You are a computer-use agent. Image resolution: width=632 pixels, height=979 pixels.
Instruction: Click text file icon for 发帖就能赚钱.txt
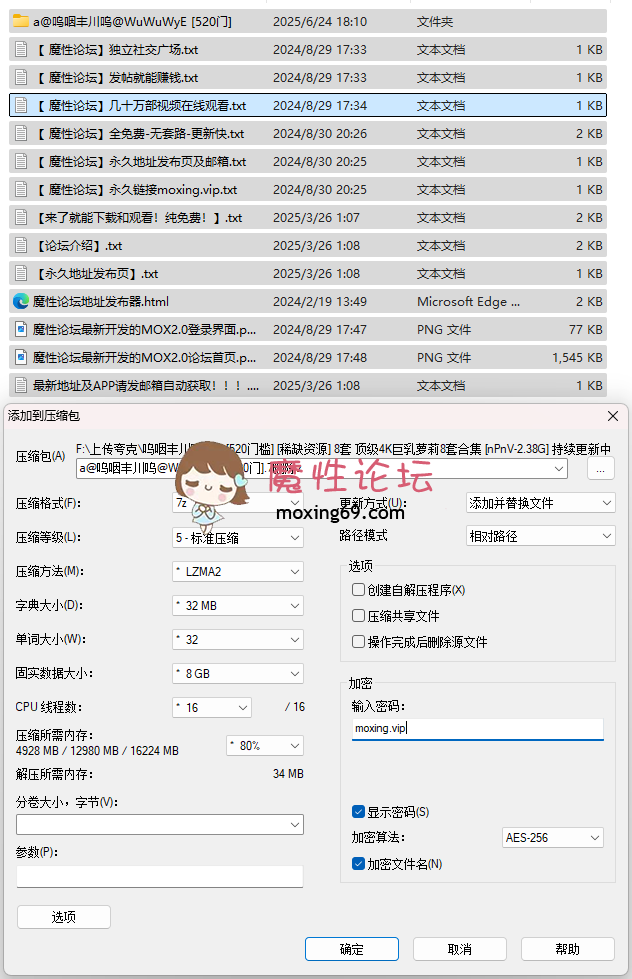(21, 77)
